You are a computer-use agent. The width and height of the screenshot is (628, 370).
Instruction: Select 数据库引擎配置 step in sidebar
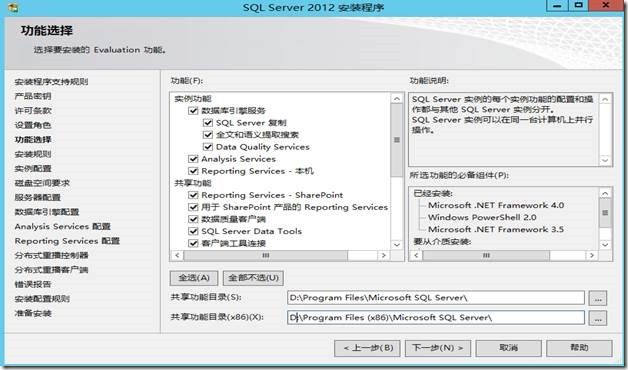(47, 212)
